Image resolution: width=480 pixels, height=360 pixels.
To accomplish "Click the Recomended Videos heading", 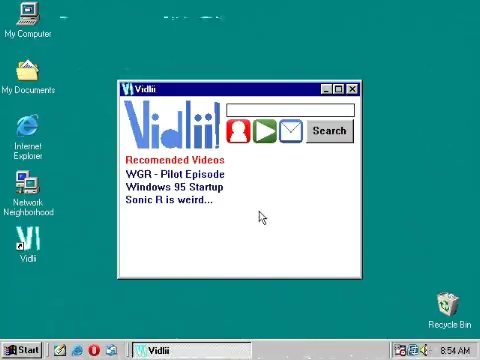I will click(x=175, y=160).
